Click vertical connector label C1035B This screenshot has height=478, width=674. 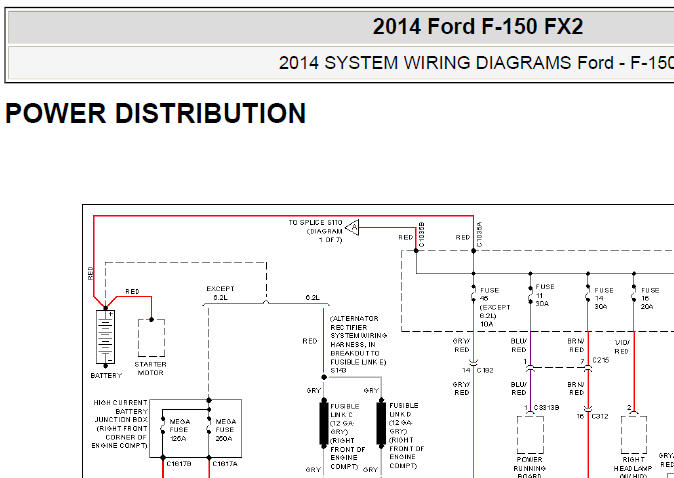tap(421, 234)
